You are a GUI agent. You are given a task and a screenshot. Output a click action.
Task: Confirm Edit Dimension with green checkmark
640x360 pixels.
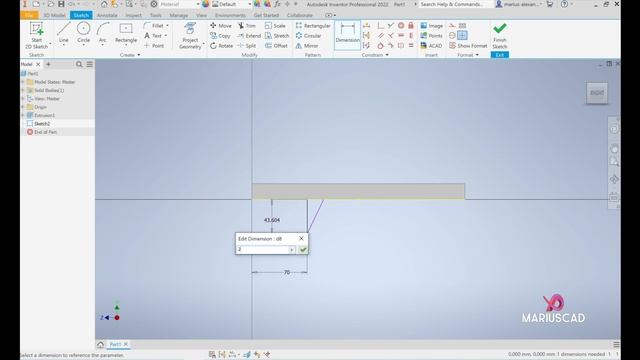303,249
